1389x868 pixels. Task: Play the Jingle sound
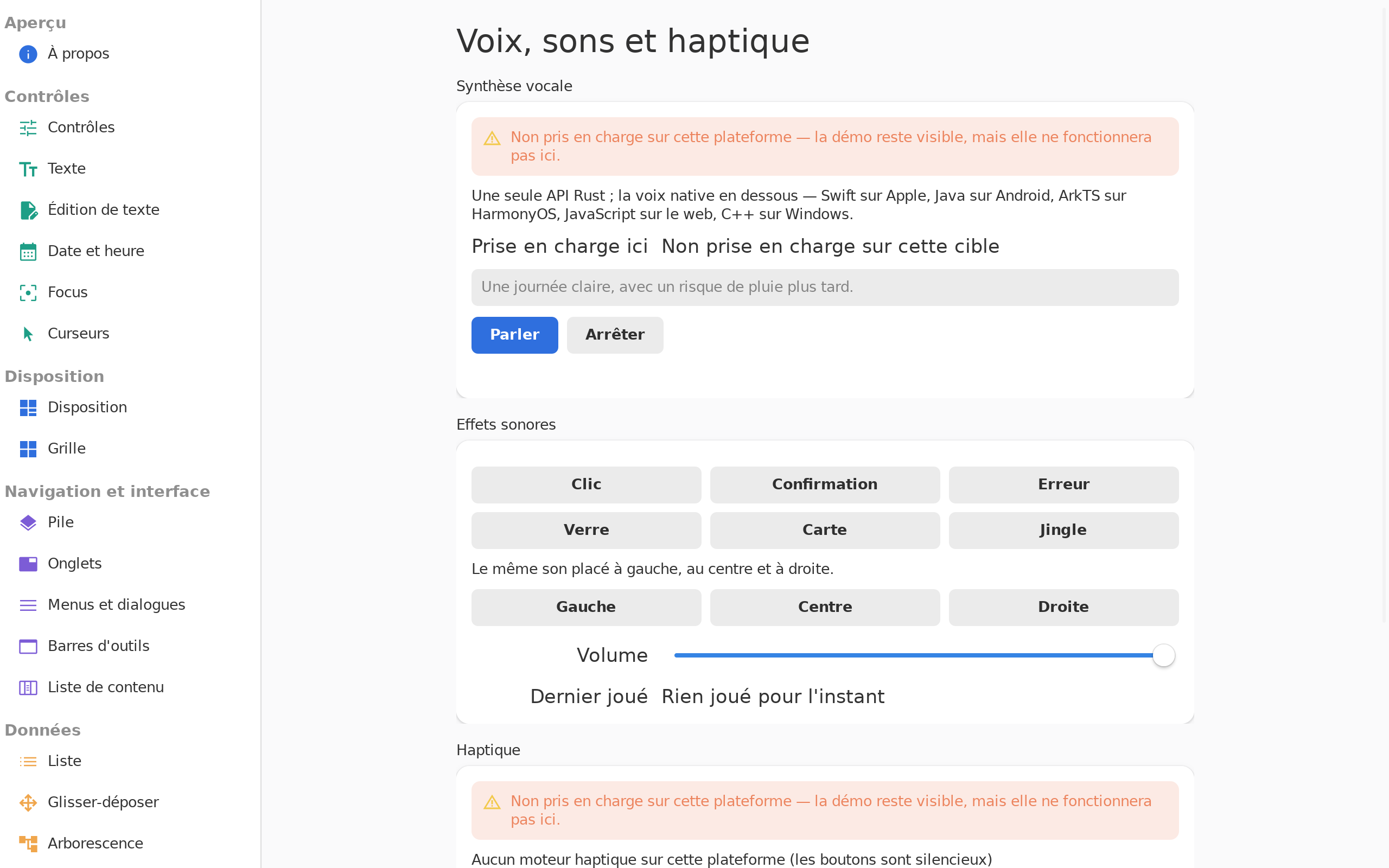[1063, 531]
